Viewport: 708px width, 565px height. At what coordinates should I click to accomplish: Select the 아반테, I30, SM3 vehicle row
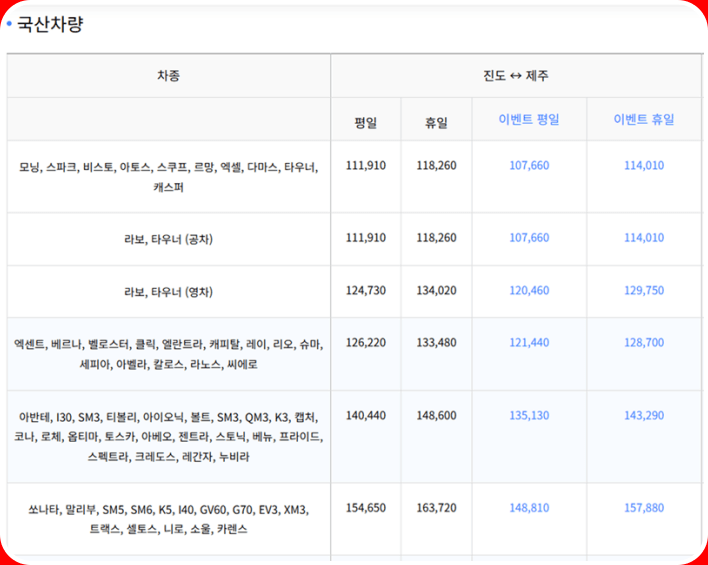point(168,437)
